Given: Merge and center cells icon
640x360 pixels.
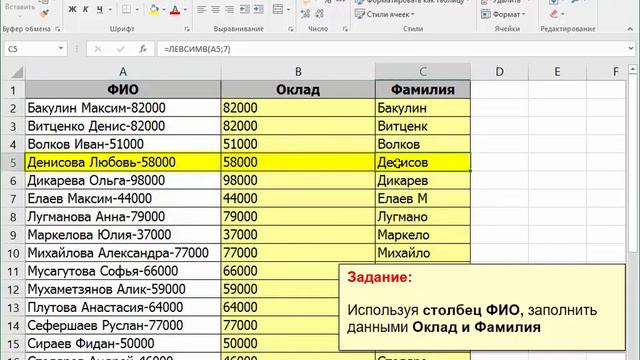Looking at the screenshot, I should [x=278, y=9].
